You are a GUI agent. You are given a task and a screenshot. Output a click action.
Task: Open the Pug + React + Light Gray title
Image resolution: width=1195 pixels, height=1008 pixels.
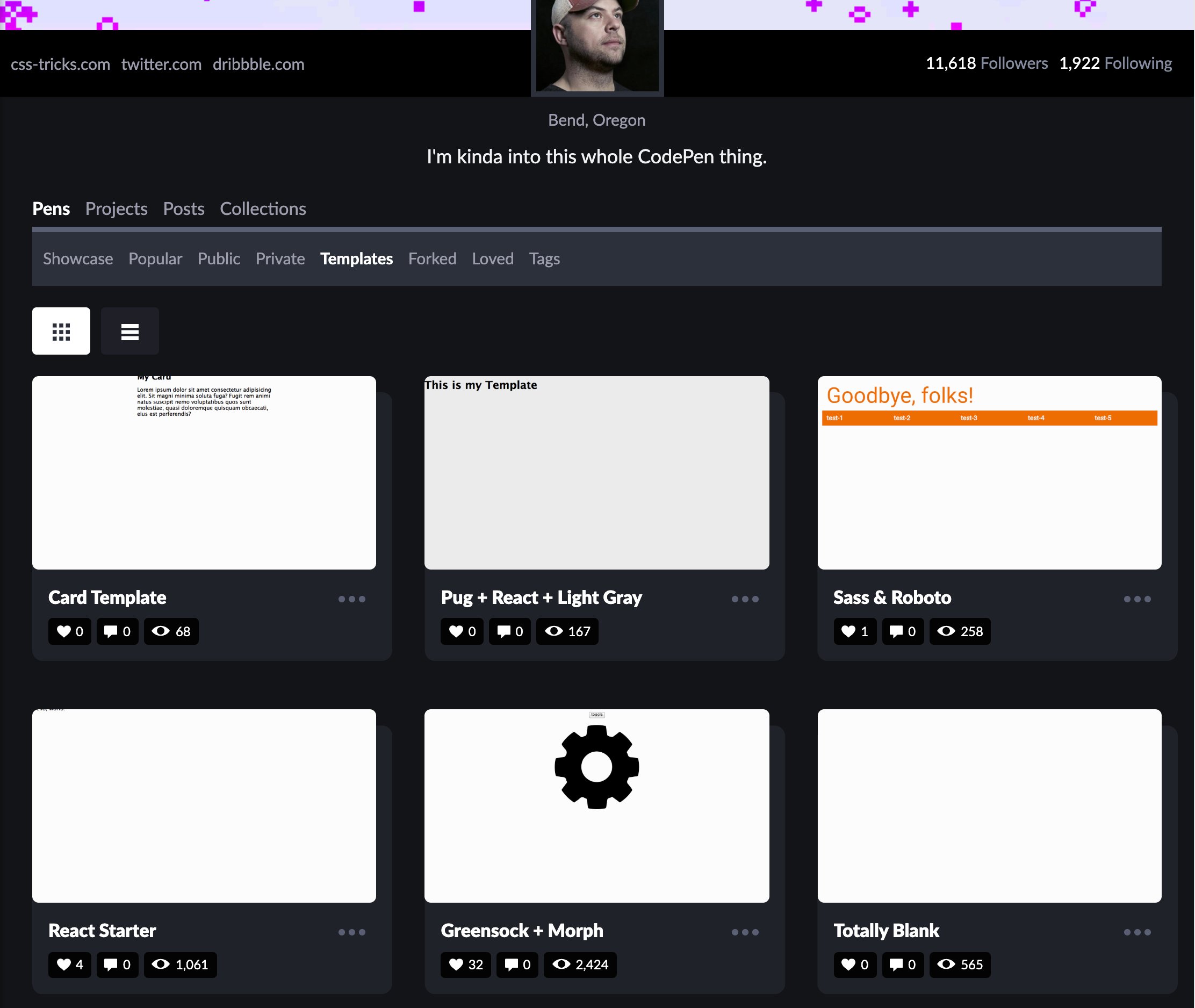pos(541,597)
